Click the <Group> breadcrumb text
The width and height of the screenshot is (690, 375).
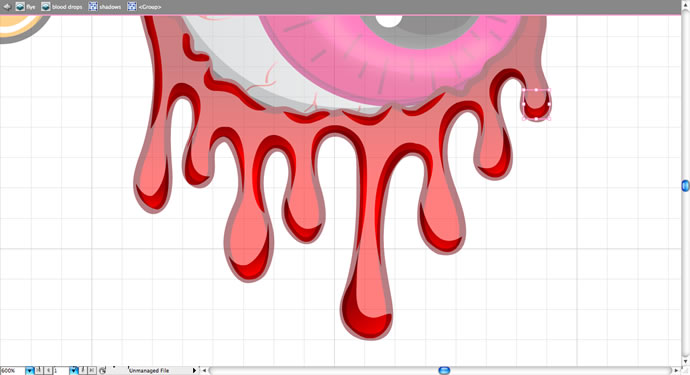click(x=150, y=7)
